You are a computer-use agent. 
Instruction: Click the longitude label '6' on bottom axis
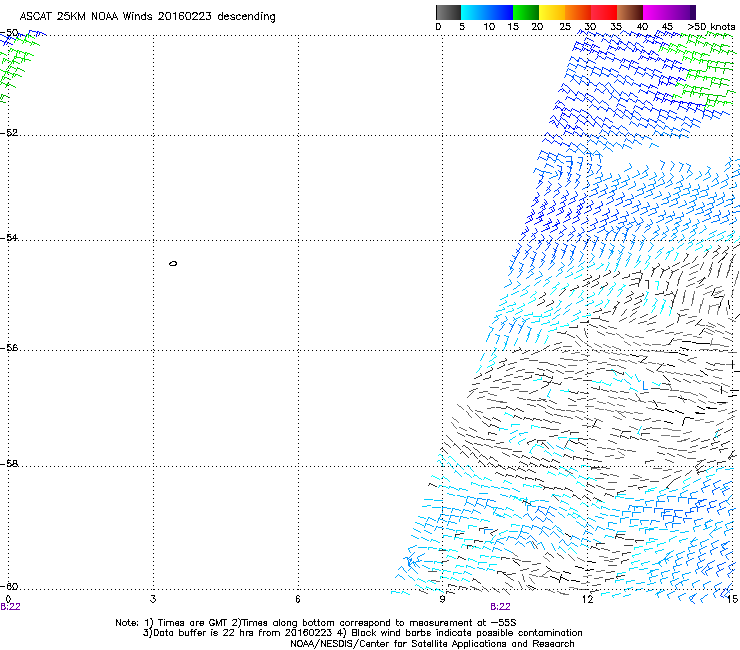point(298,599)
